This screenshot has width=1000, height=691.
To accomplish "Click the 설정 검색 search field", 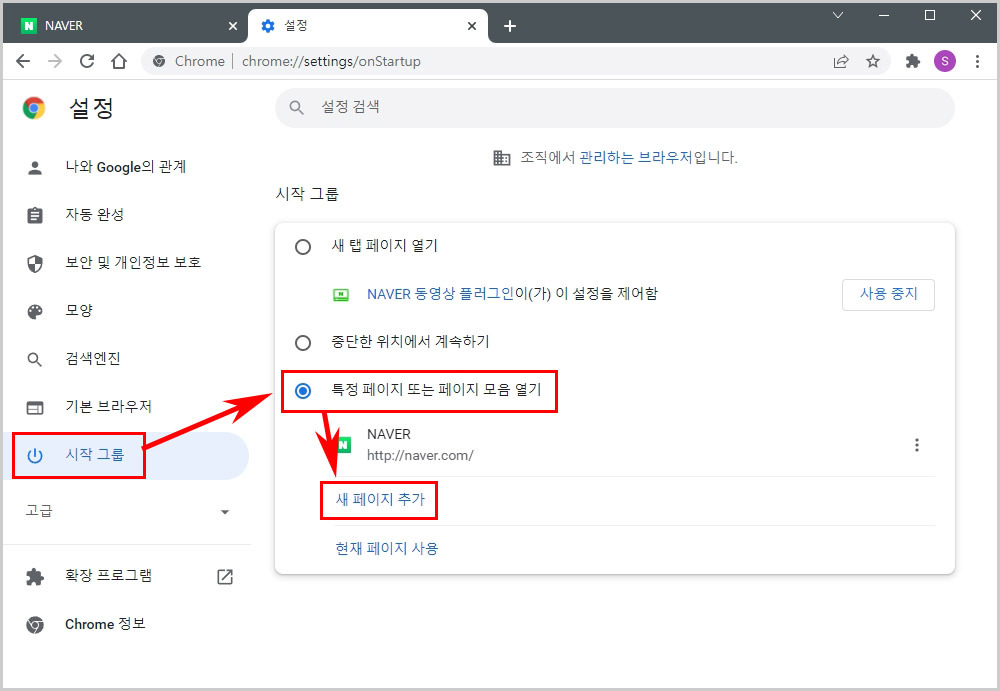I will pos(615,107).
